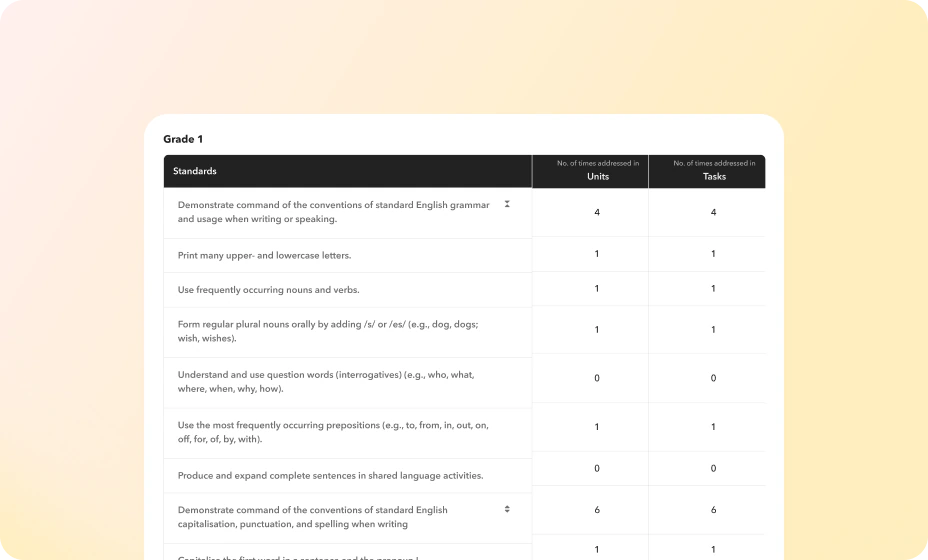Click Units value 0 for 'complete sentences' row
Screen dimensions: 928x560
click(x=597, y=469)
